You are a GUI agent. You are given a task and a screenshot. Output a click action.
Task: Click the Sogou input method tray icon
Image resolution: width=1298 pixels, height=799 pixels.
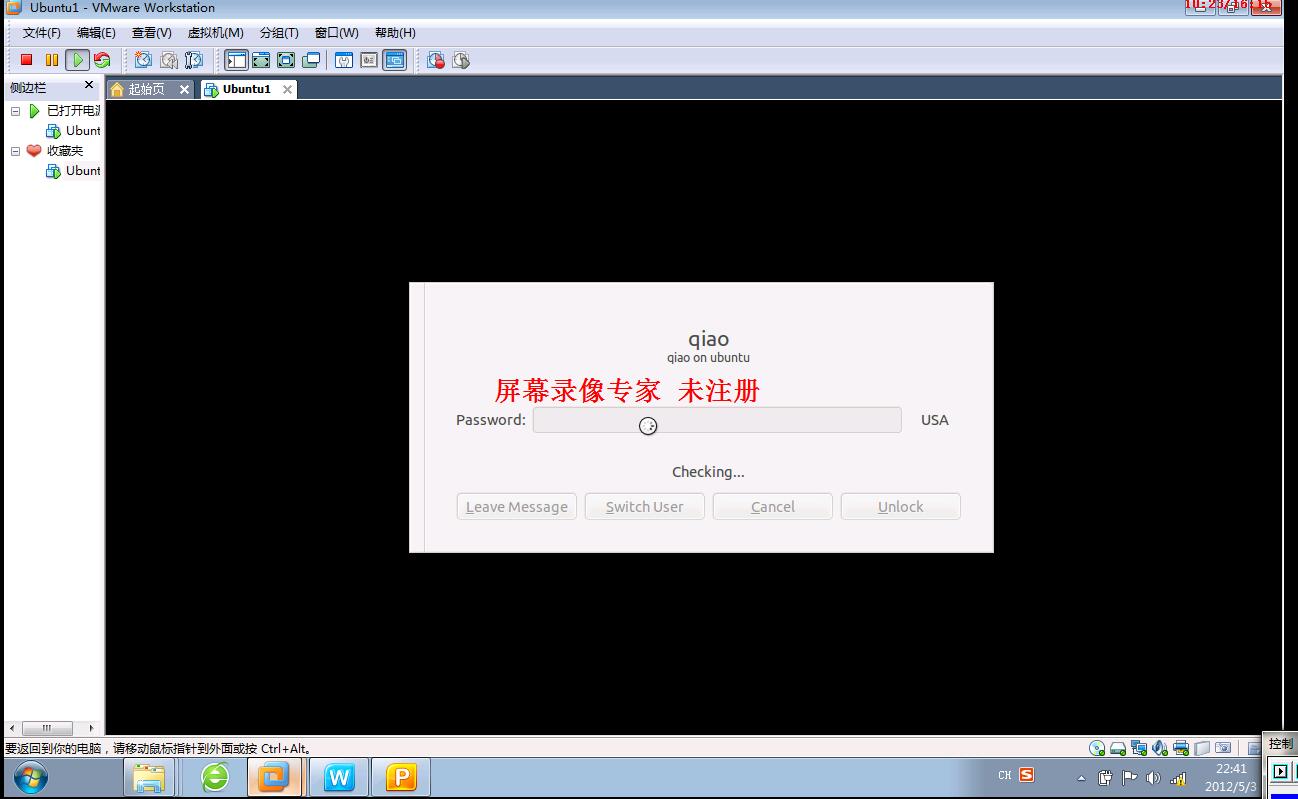pyautogui.click(x=1026, y=775)
